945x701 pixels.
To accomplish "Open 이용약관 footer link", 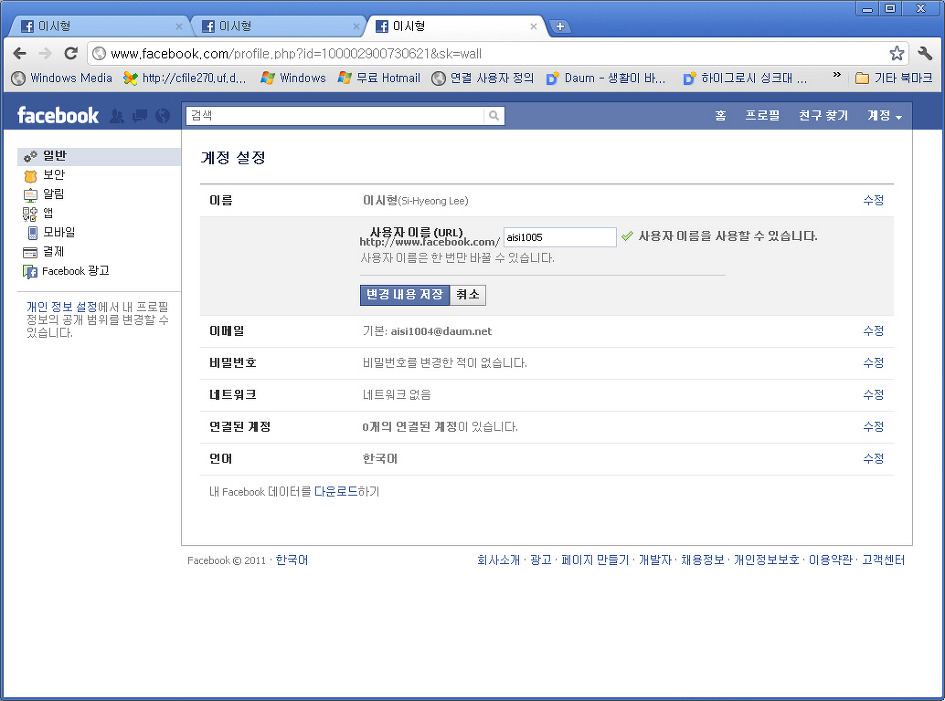I will coord(830,561).
